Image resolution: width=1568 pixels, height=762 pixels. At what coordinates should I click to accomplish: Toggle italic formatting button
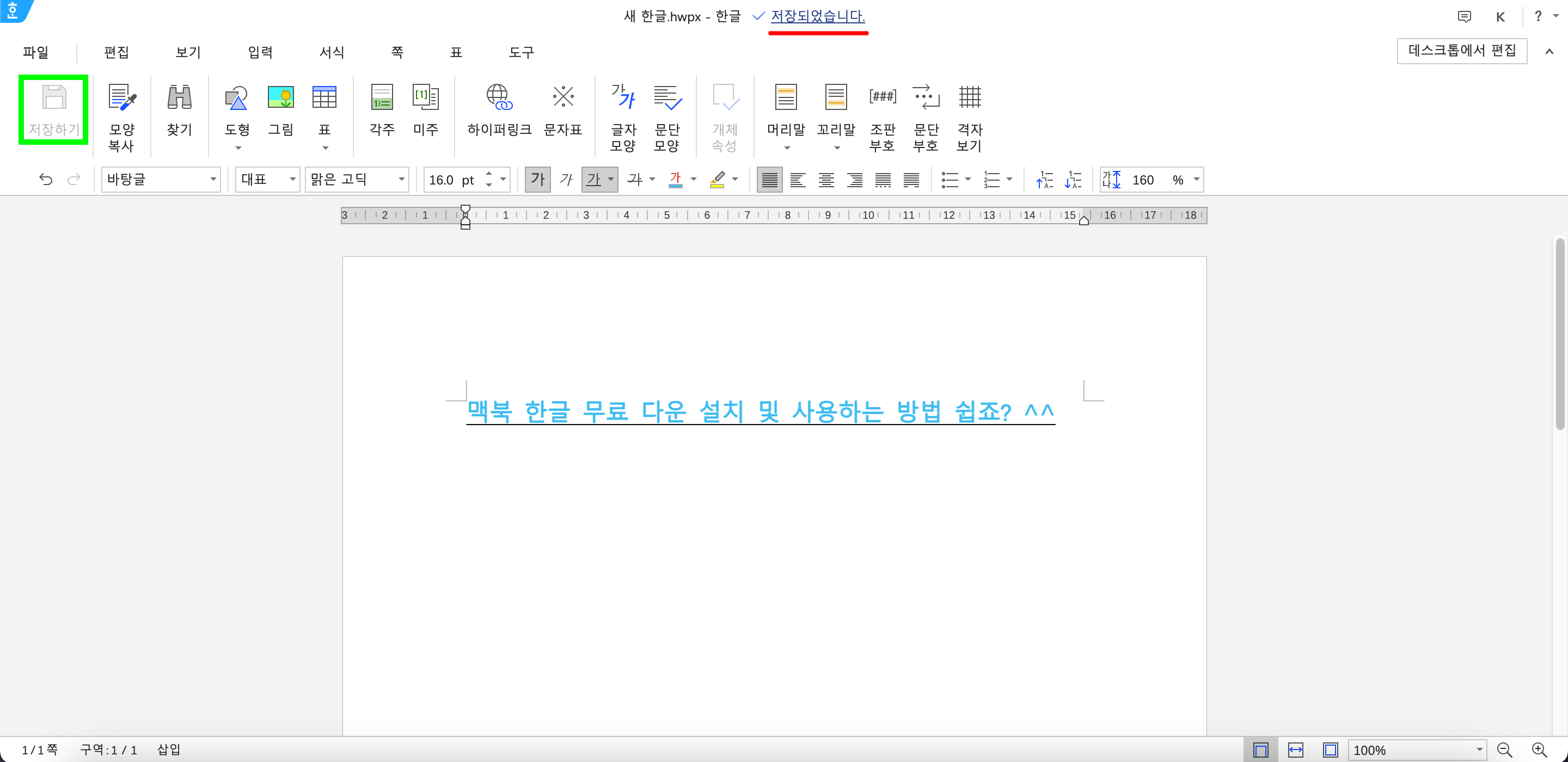566,180
